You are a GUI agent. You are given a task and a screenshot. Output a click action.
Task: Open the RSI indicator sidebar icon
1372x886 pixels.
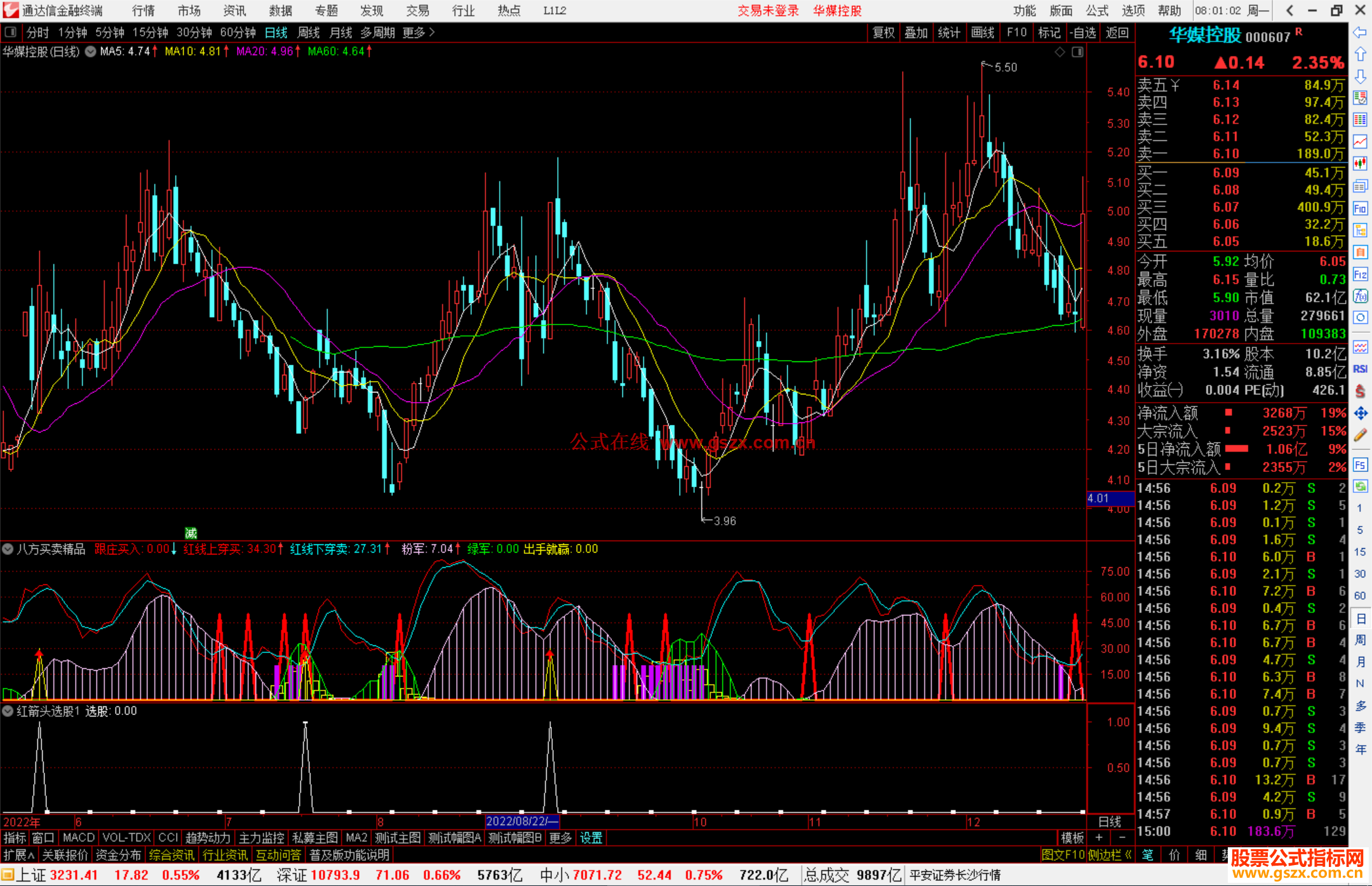[x=1360, y=369]
